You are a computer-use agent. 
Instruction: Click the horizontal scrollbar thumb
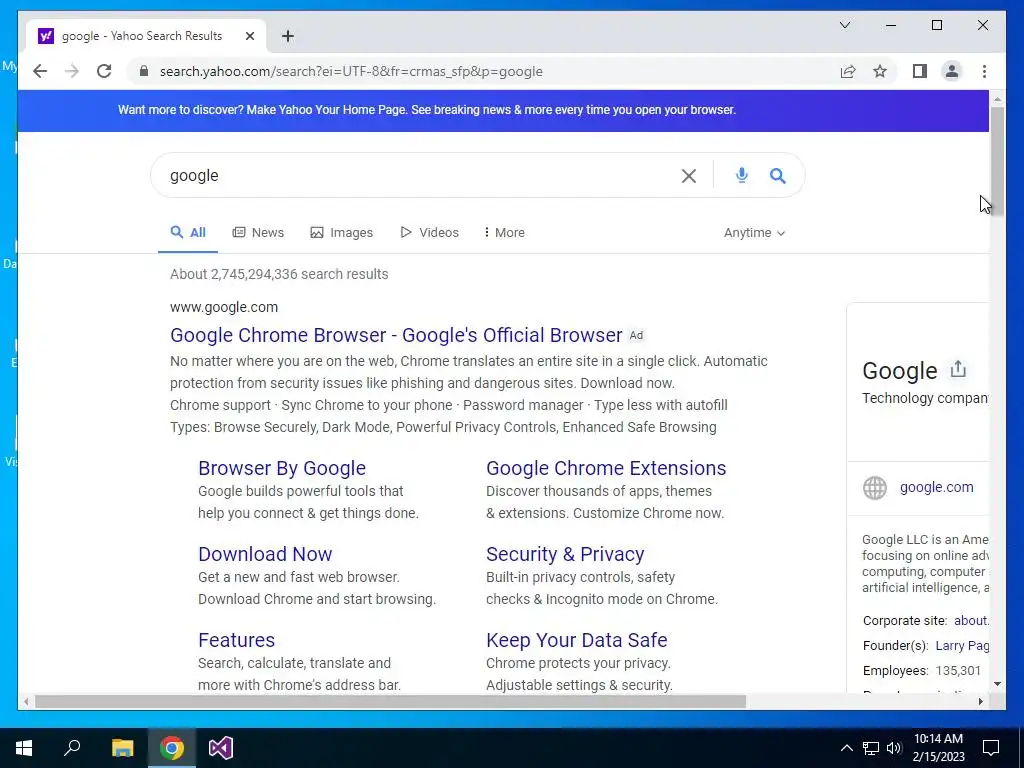[x=390, y=701]
